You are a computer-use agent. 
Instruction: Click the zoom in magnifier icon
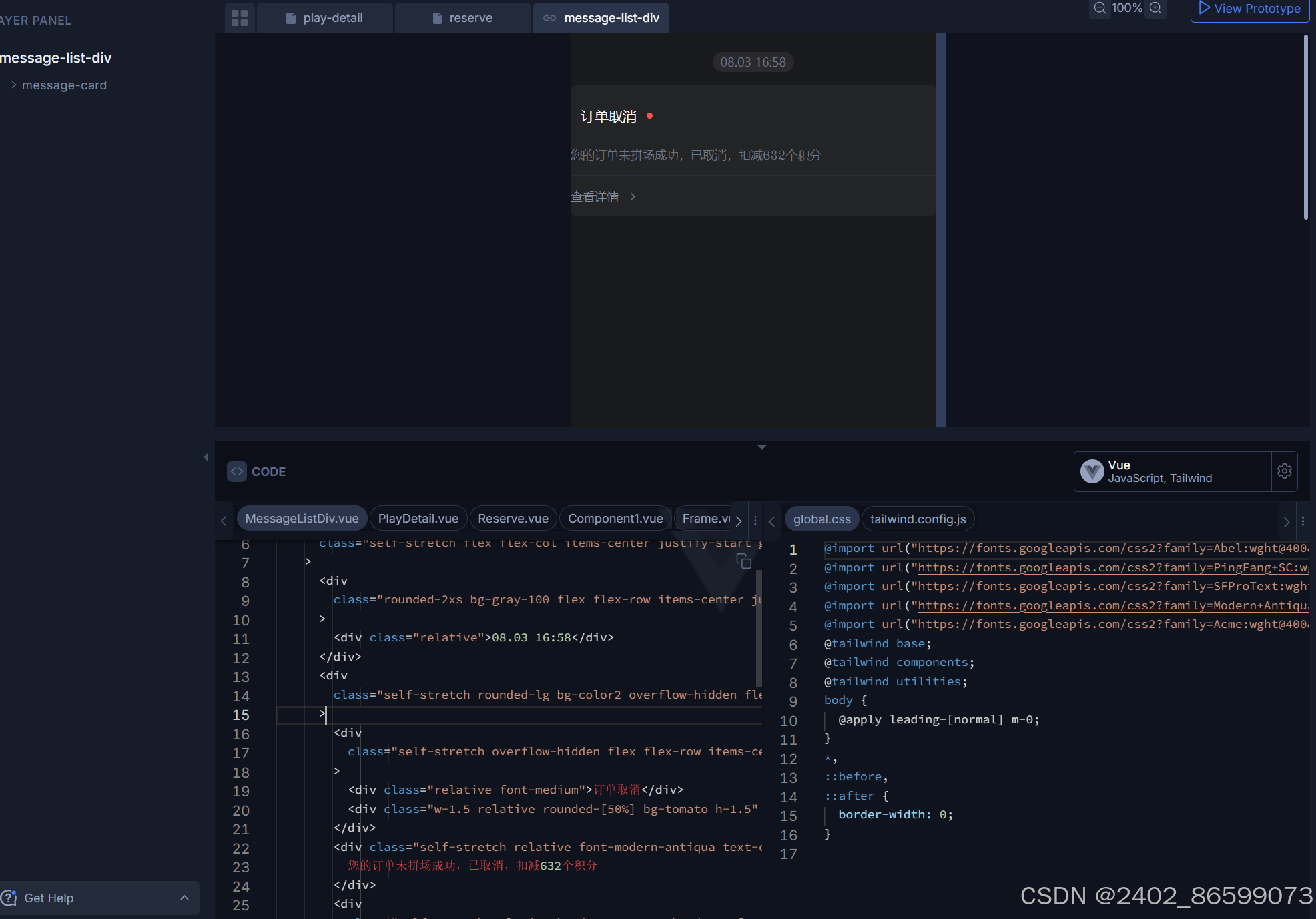[x=1156, y=8]
